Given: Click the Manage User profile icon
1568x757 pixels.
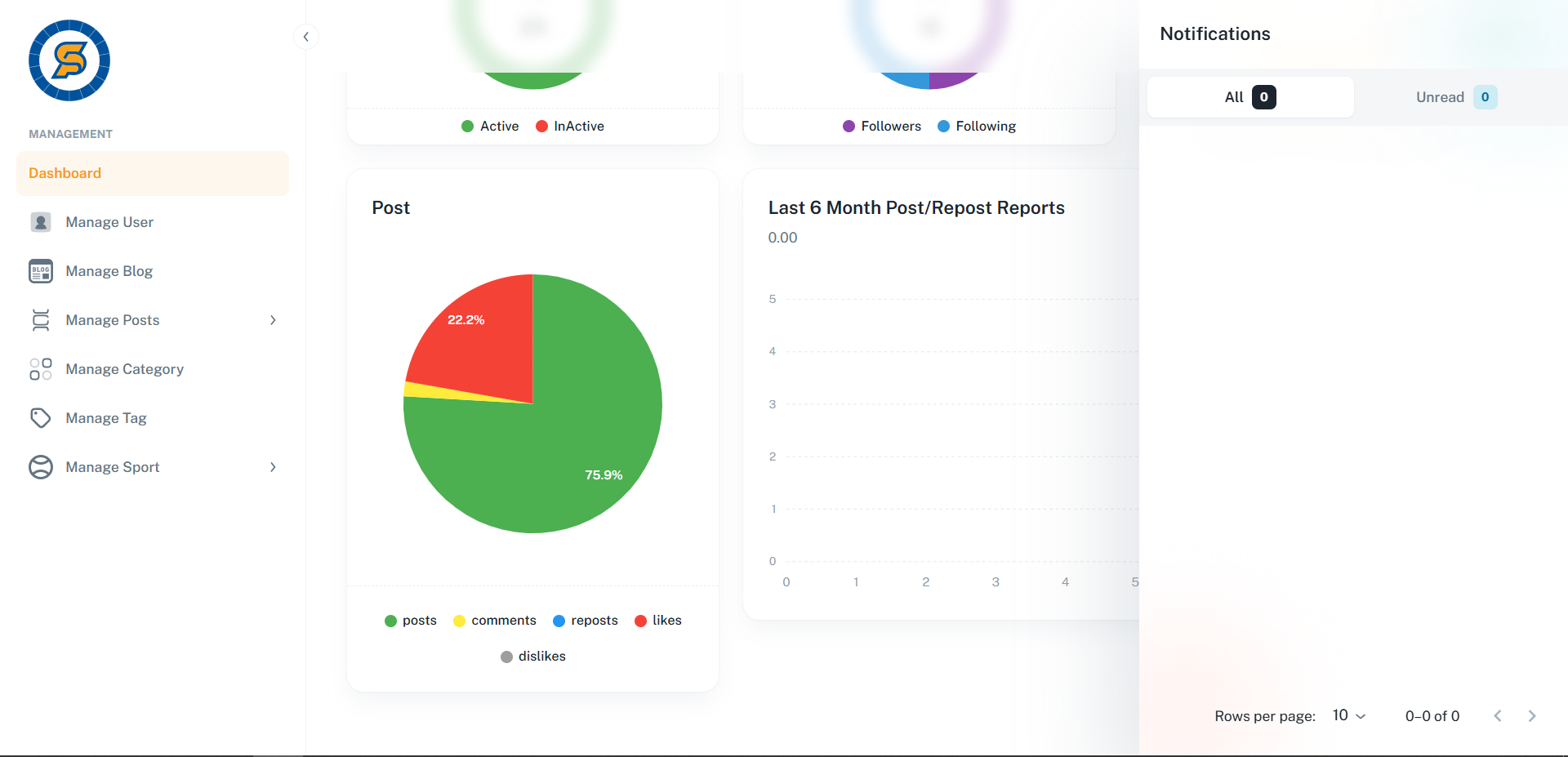Looking at the screenshot, I should pyautogui.click(x=41, y=222).
